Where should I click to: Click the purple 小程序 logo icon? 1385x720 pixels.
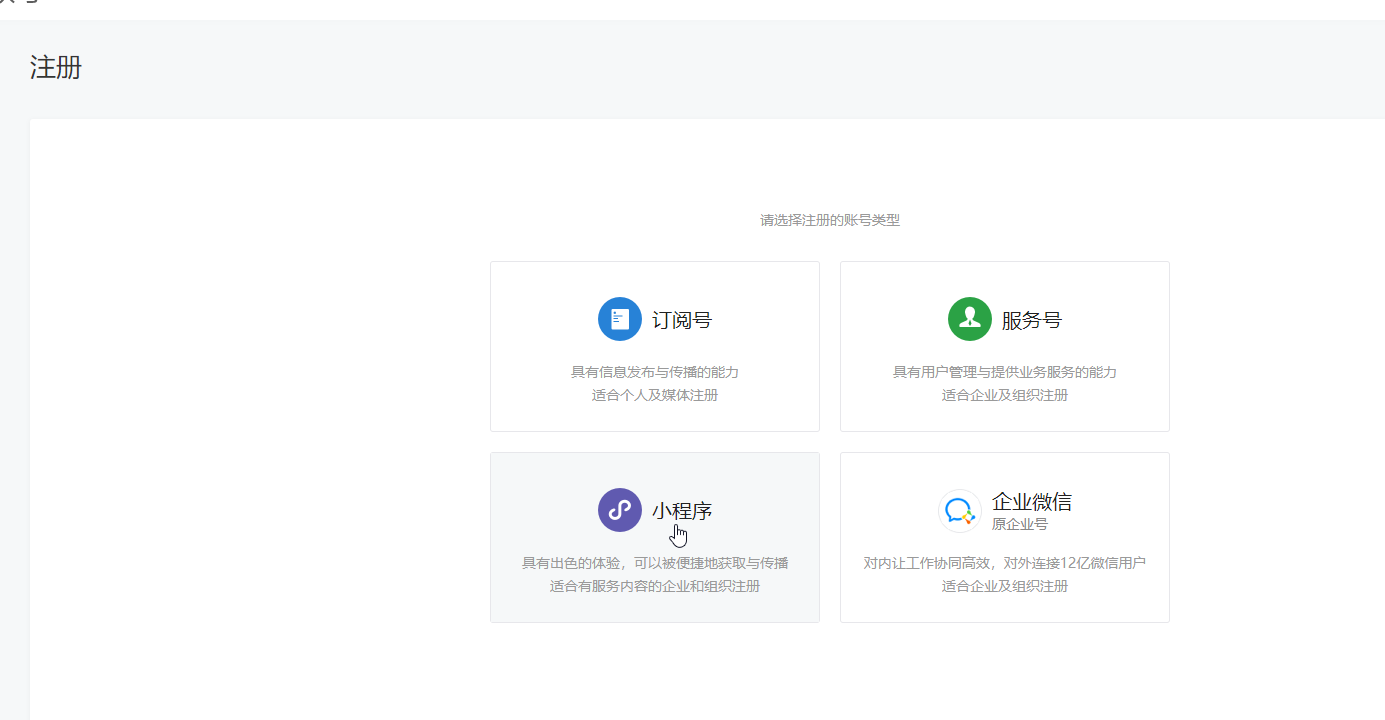[620, 510]
